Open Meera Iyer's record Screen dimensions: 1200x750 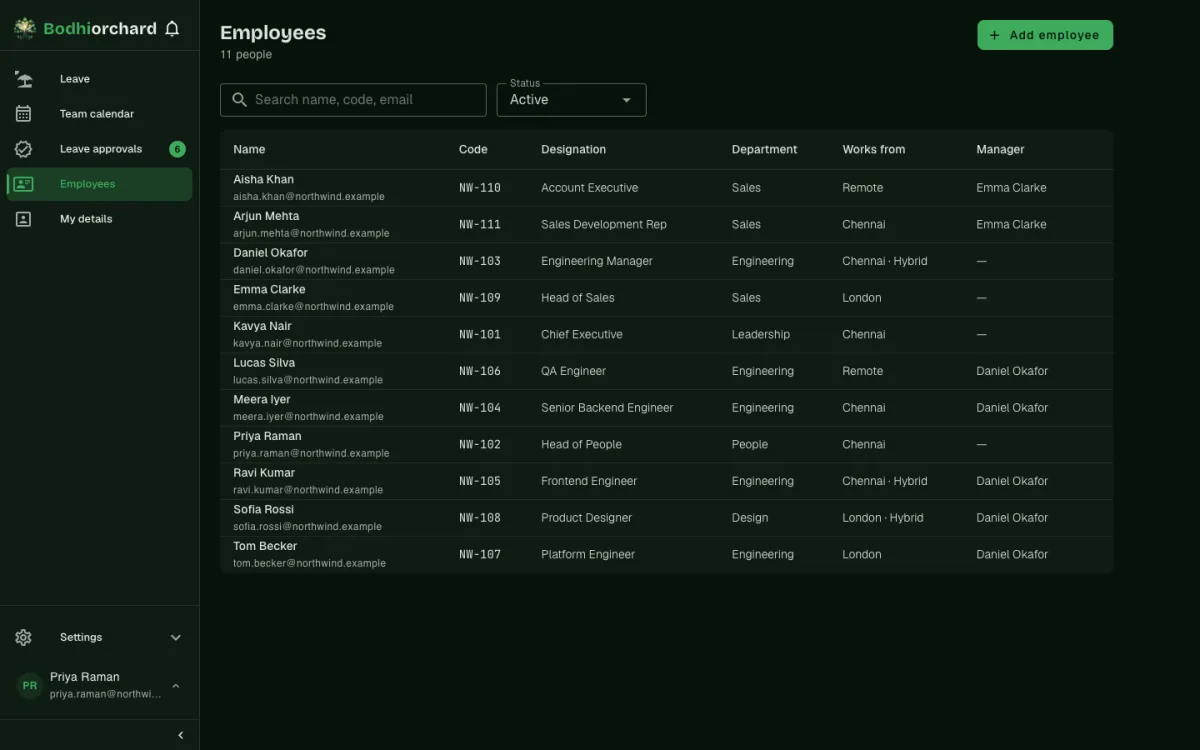[x=262, y=400]
